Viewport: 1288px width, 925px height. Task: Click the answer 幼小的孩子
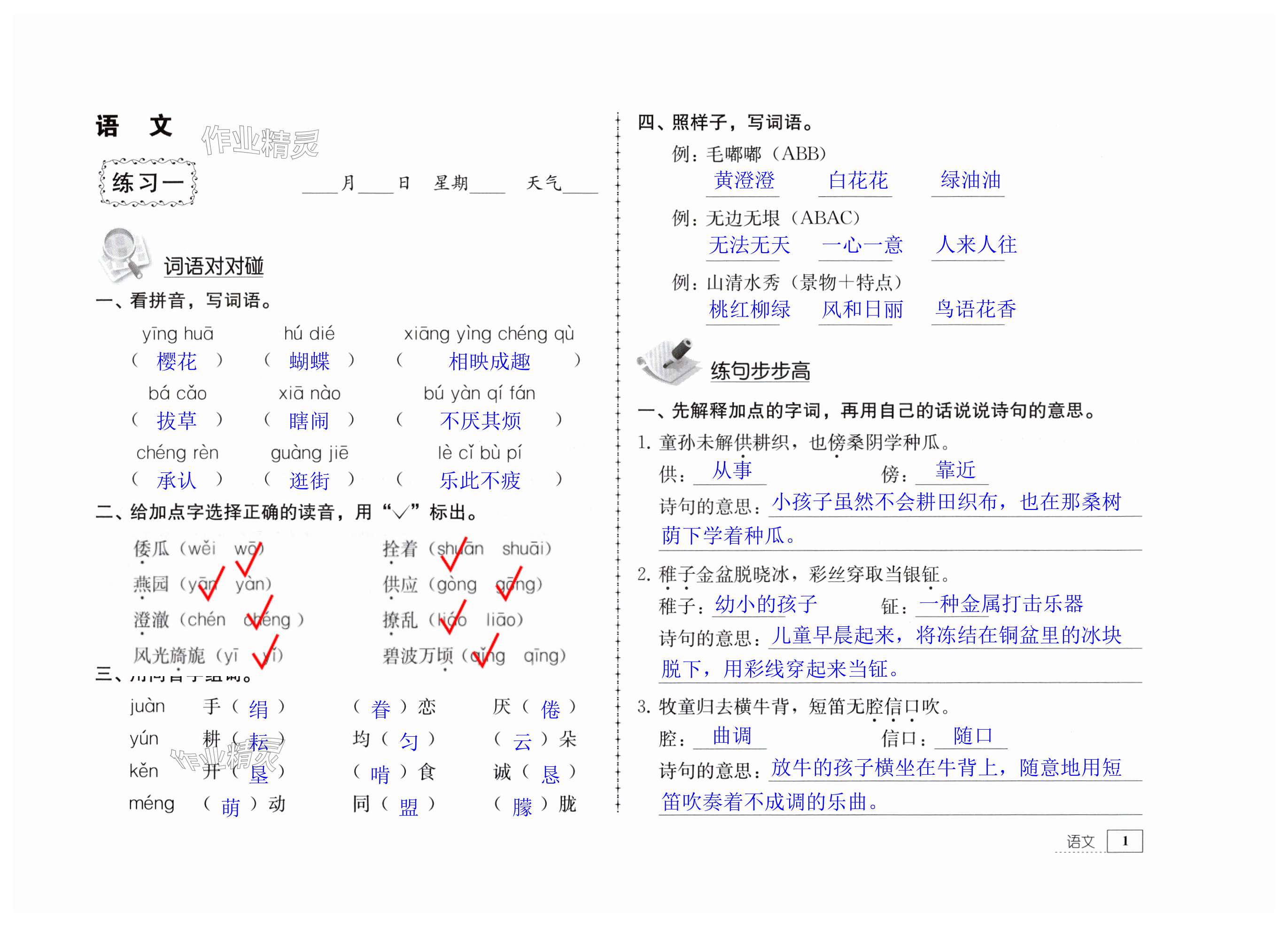(766, 604)
